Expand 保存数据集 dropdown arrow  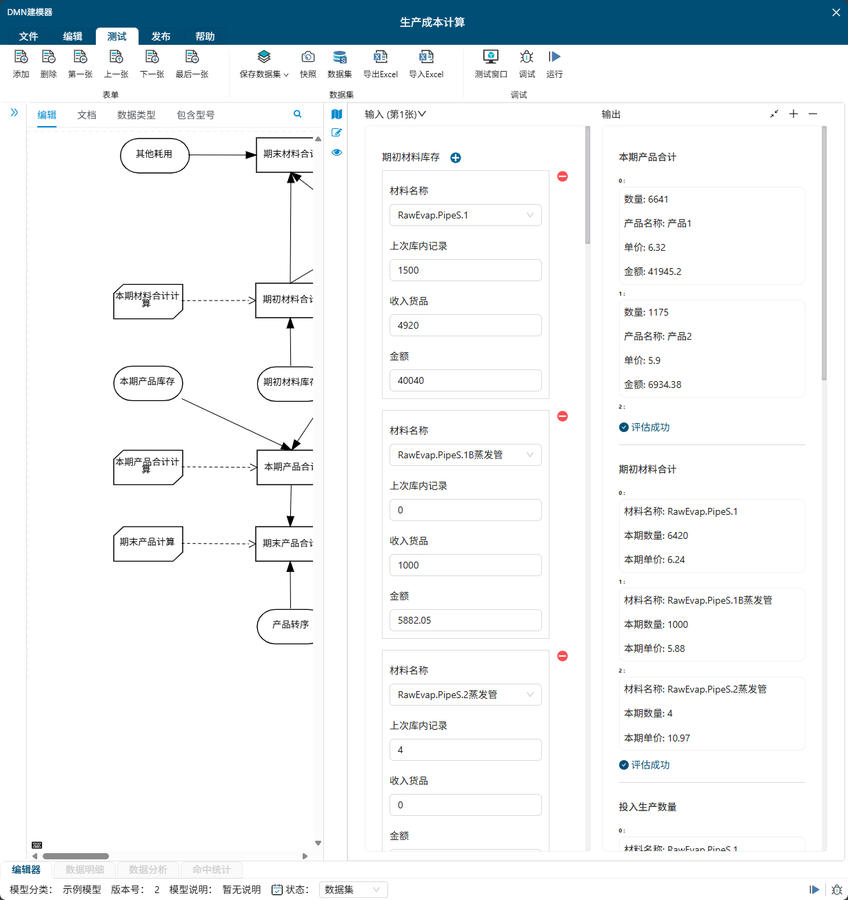(286, 75)
